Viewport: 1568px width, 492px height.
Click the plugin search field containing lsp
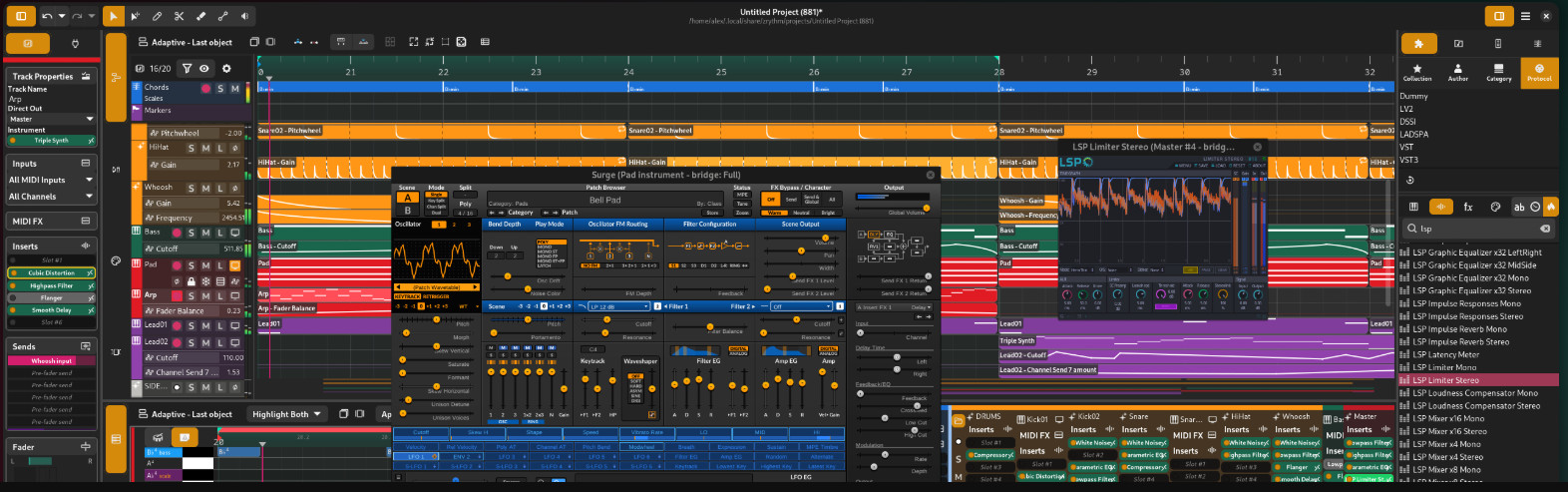(1478, 229)
